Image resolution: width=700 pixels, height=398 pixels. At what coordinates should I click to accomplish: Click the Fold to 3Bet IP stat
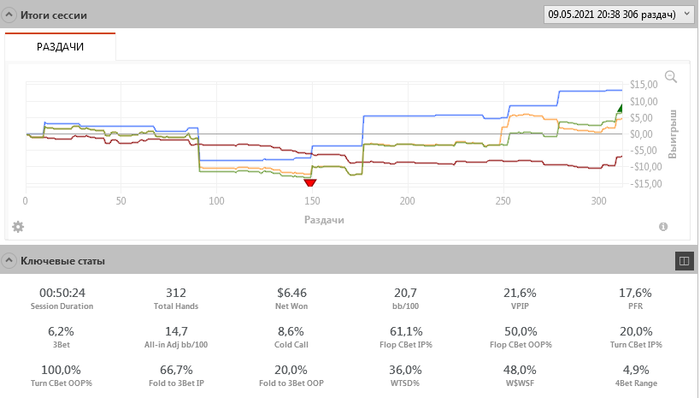click(176, 375)
